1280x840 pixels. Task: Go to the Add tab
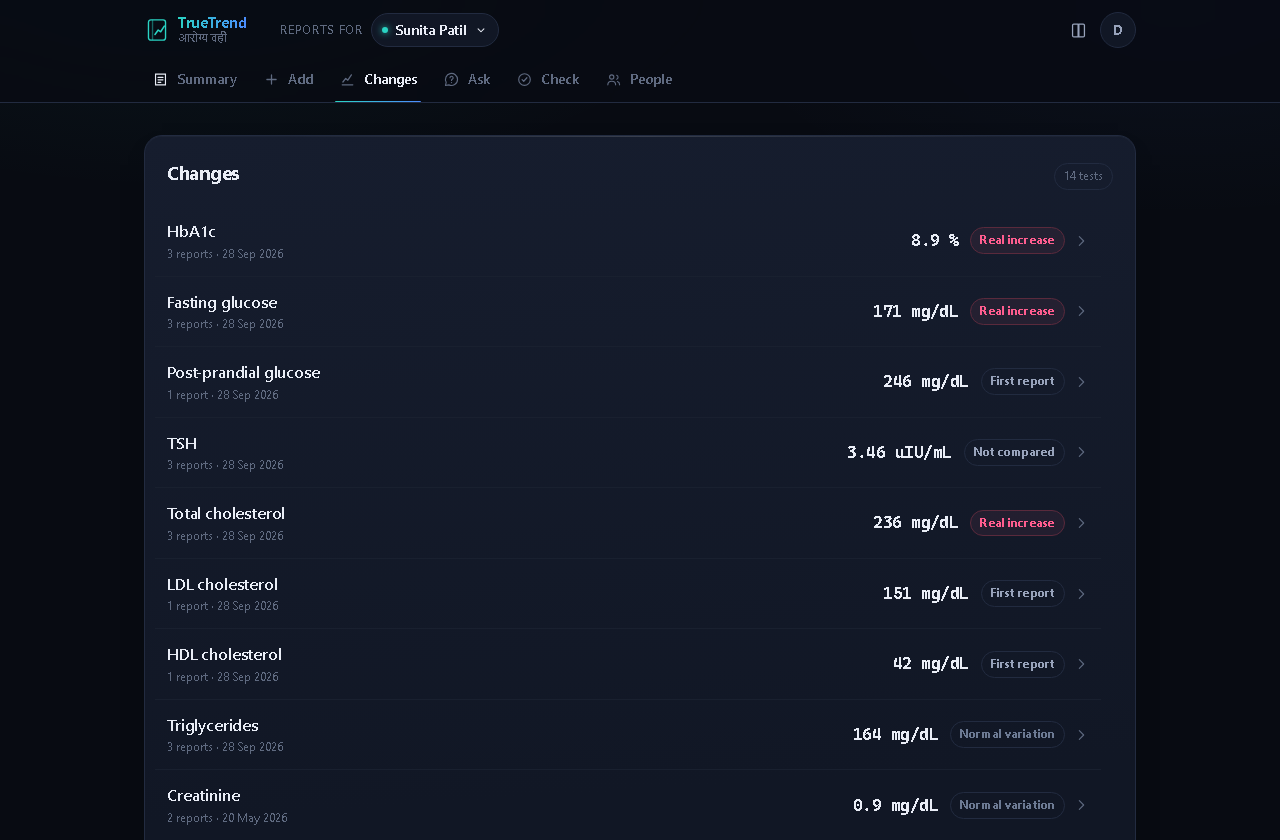click(289, 80)
